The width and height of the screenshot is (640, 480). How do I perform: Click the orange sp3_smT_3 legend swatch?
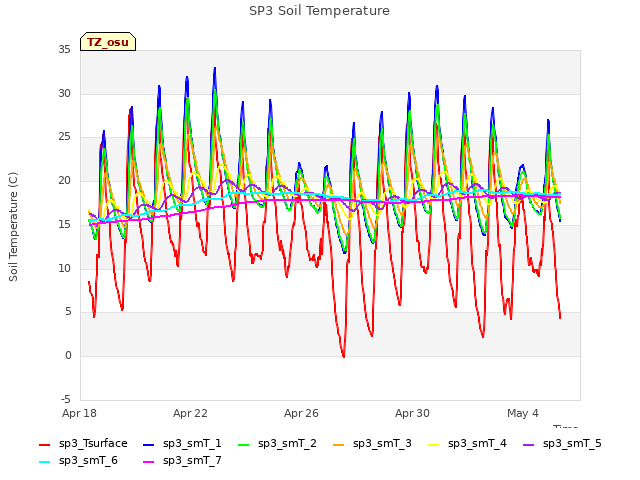click(339, 444)
